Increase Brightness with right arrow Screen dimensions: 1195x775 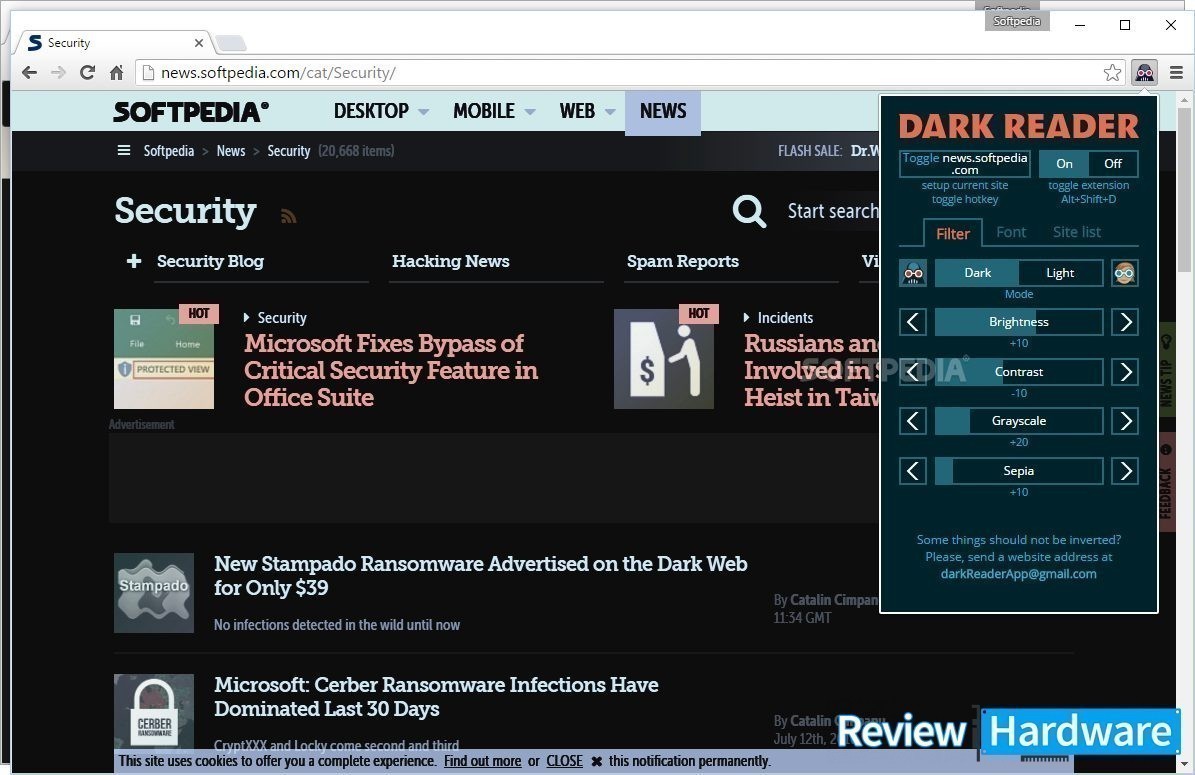pyautogui.click(x=1125, y=322)
